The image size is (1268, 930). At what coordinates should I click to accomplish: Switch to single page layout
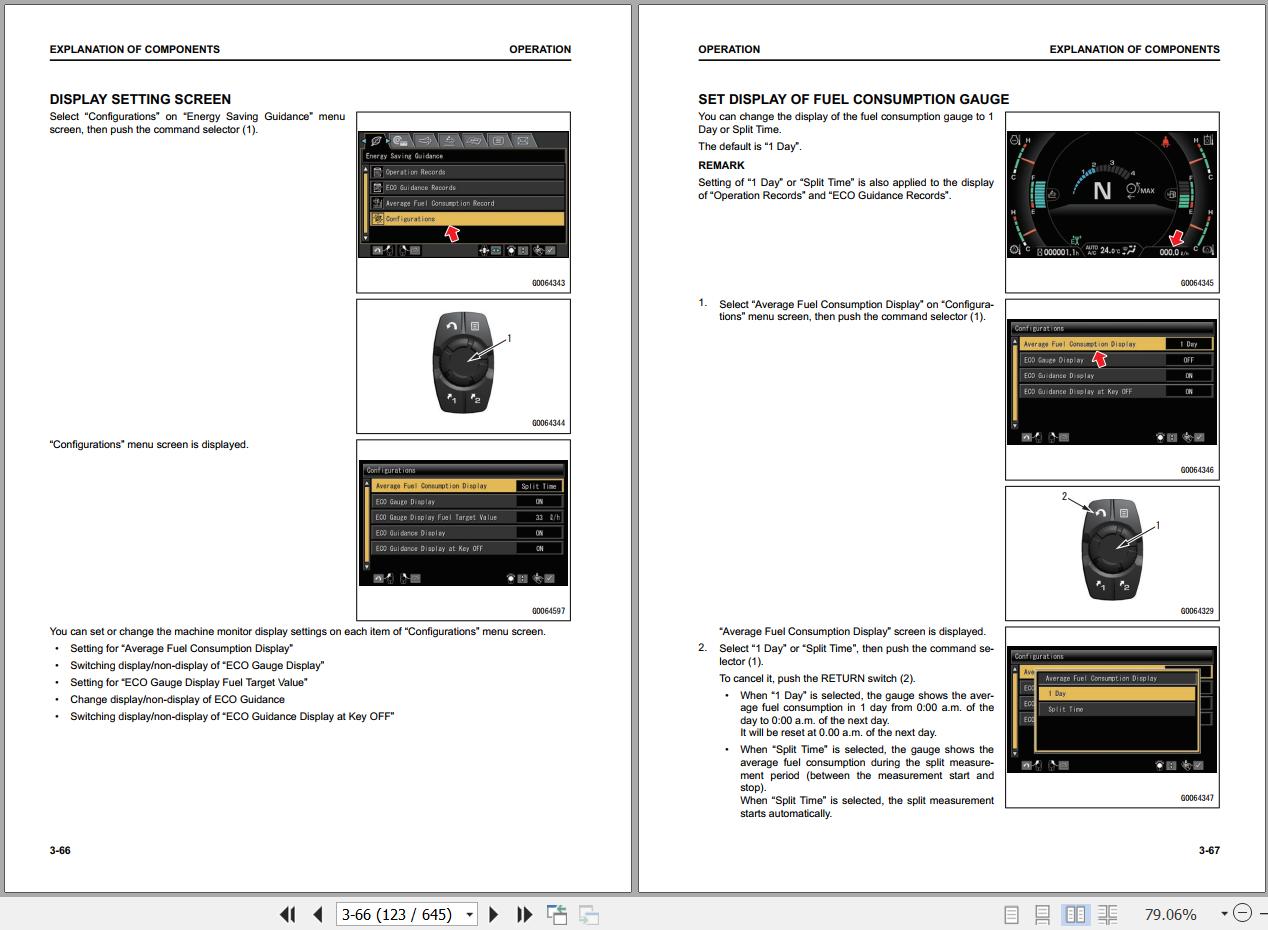pos(1011,914)
